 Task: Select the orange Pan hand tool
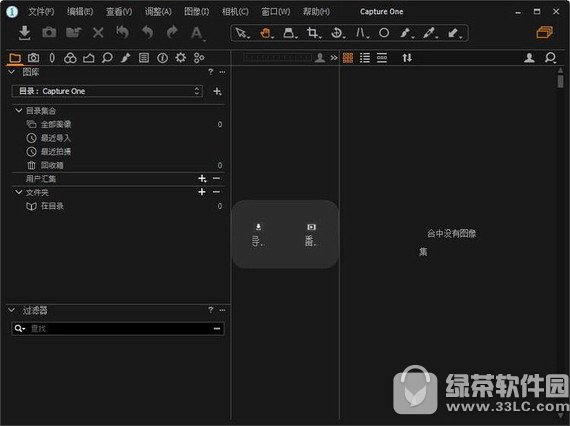coord(266,33)
